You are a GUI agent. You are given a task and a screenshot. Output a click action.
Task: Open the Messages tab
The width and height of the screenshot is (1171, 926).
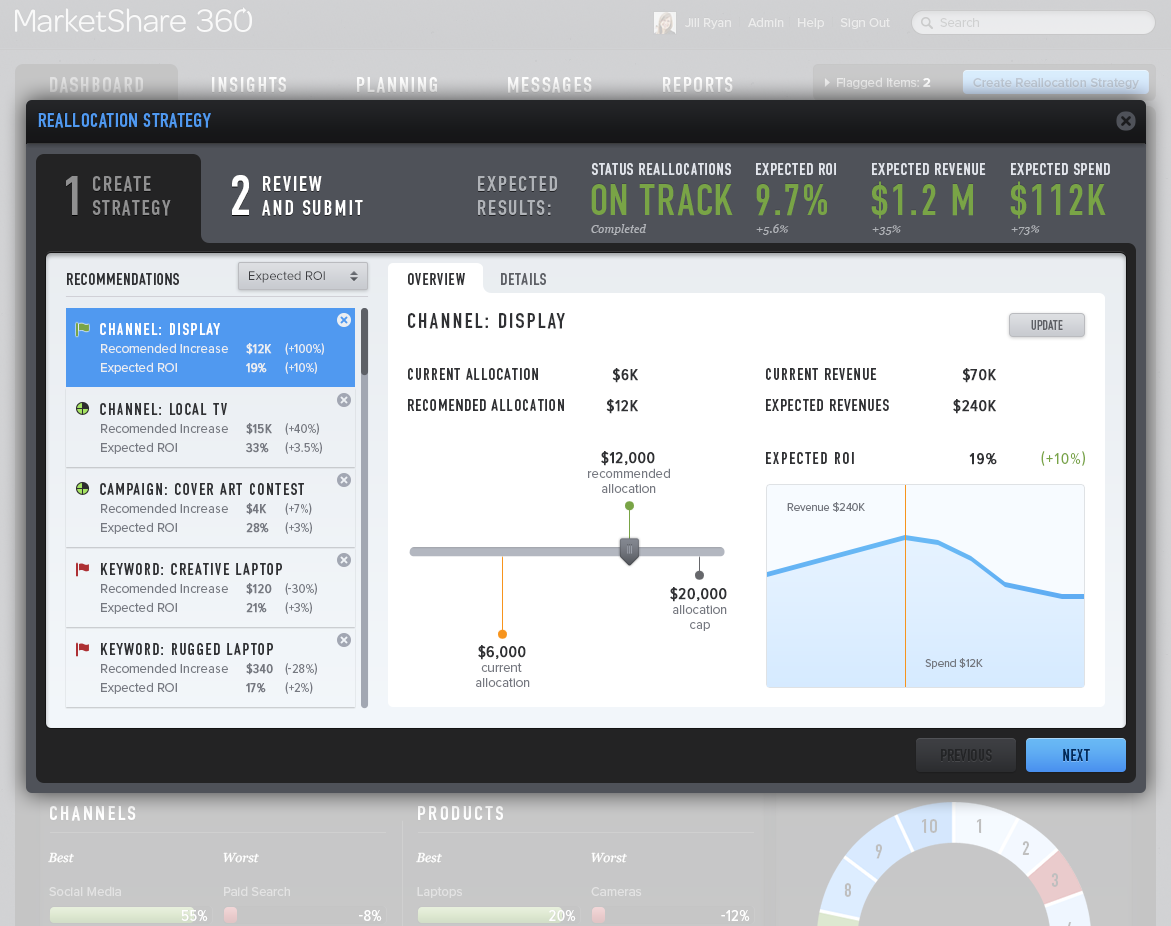tap(550, 84)
